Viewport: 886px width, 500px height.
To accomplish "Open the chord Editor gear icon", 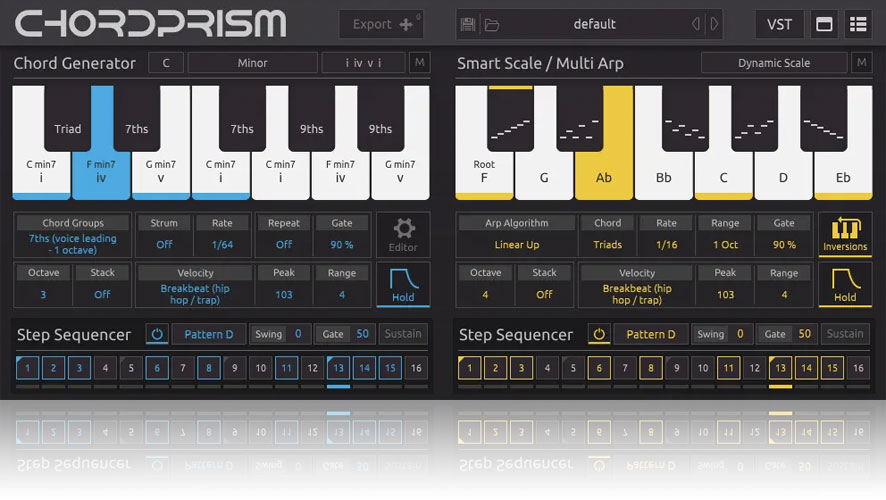I will coord(403,233).
